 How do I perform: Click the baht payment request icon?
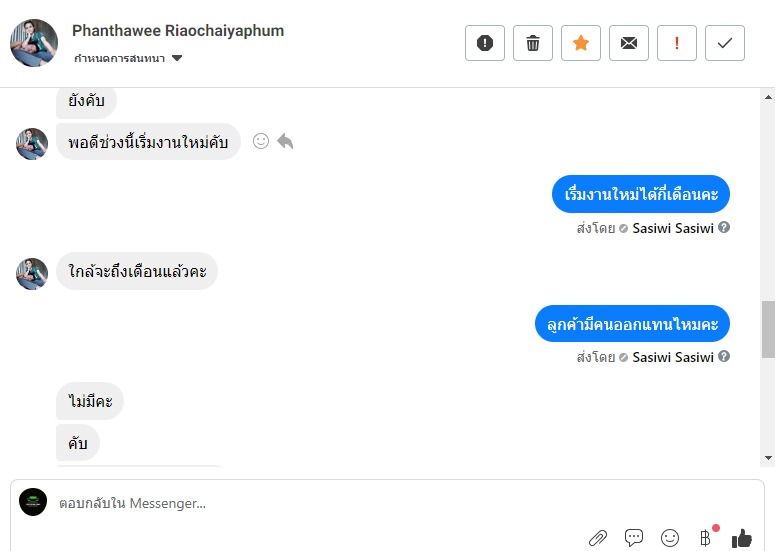click(706, 538)
